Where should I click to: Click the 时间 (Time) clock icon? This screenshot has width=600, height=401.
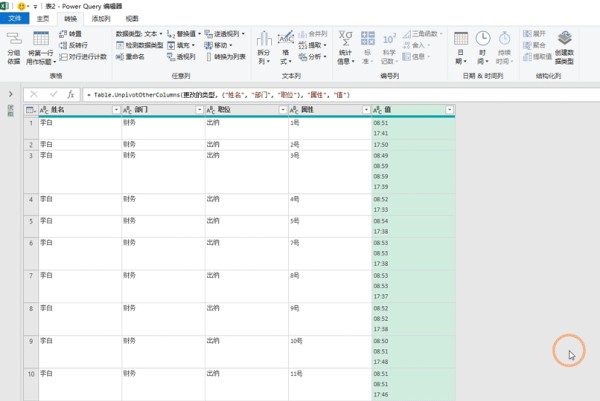click(483, 38)
